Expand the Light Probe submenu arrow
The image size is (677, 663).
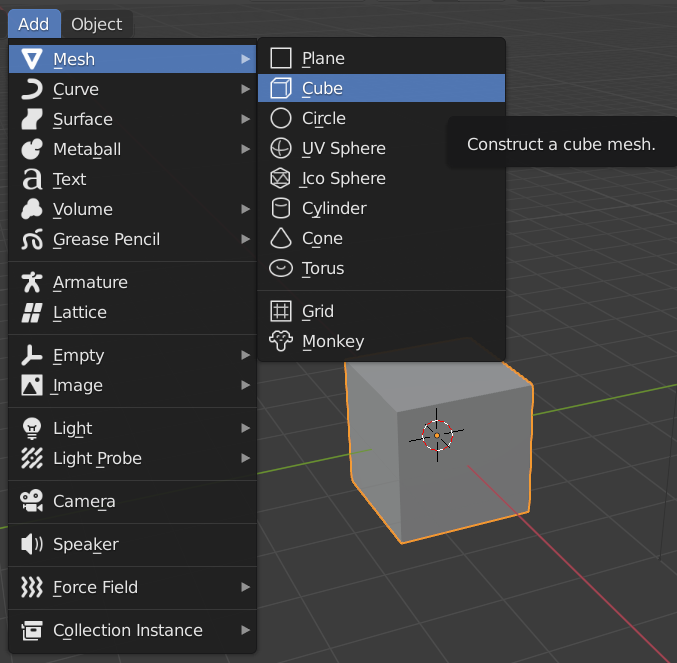tap(245, 458)
